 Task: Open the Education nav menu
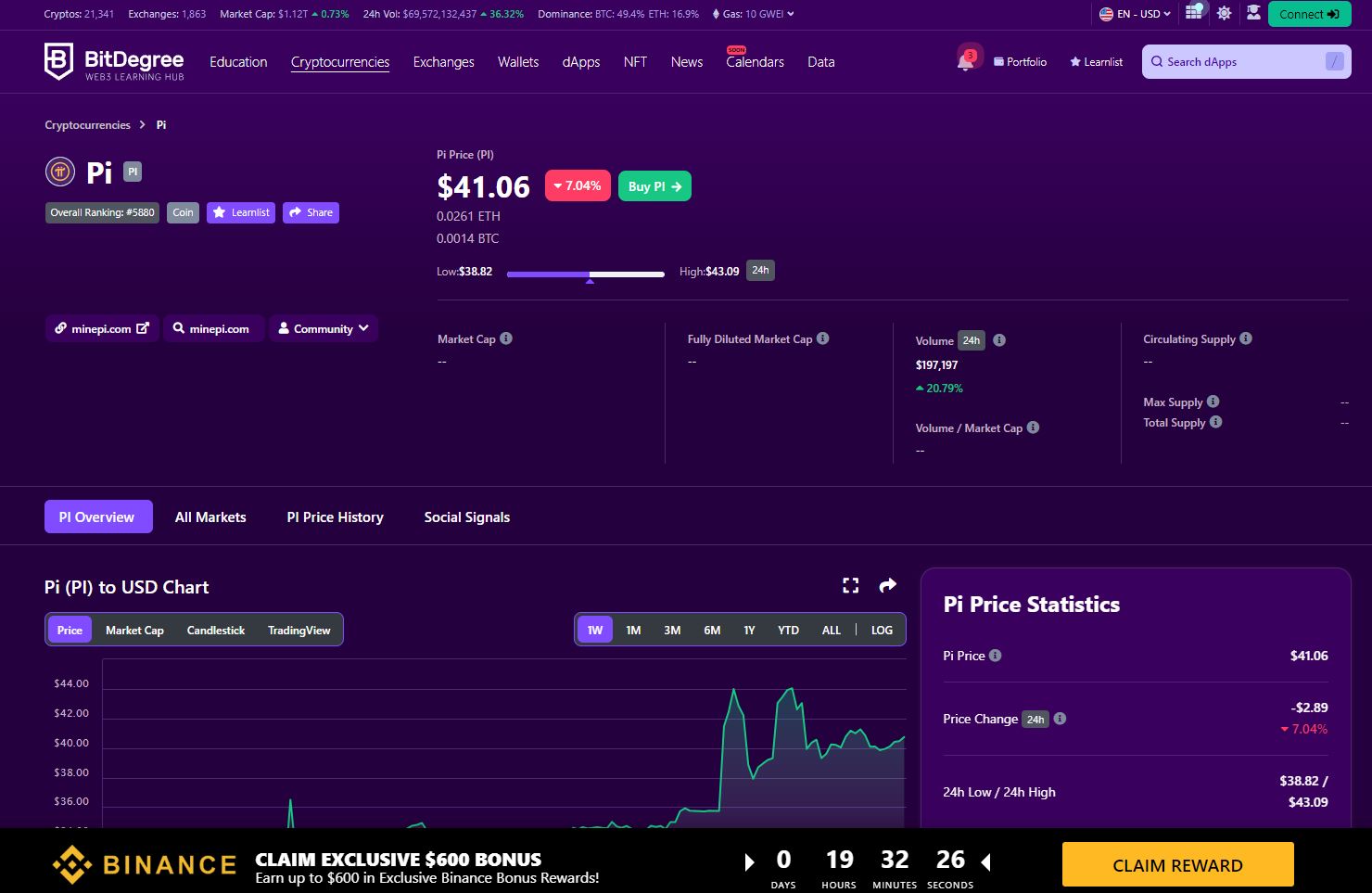238,62
